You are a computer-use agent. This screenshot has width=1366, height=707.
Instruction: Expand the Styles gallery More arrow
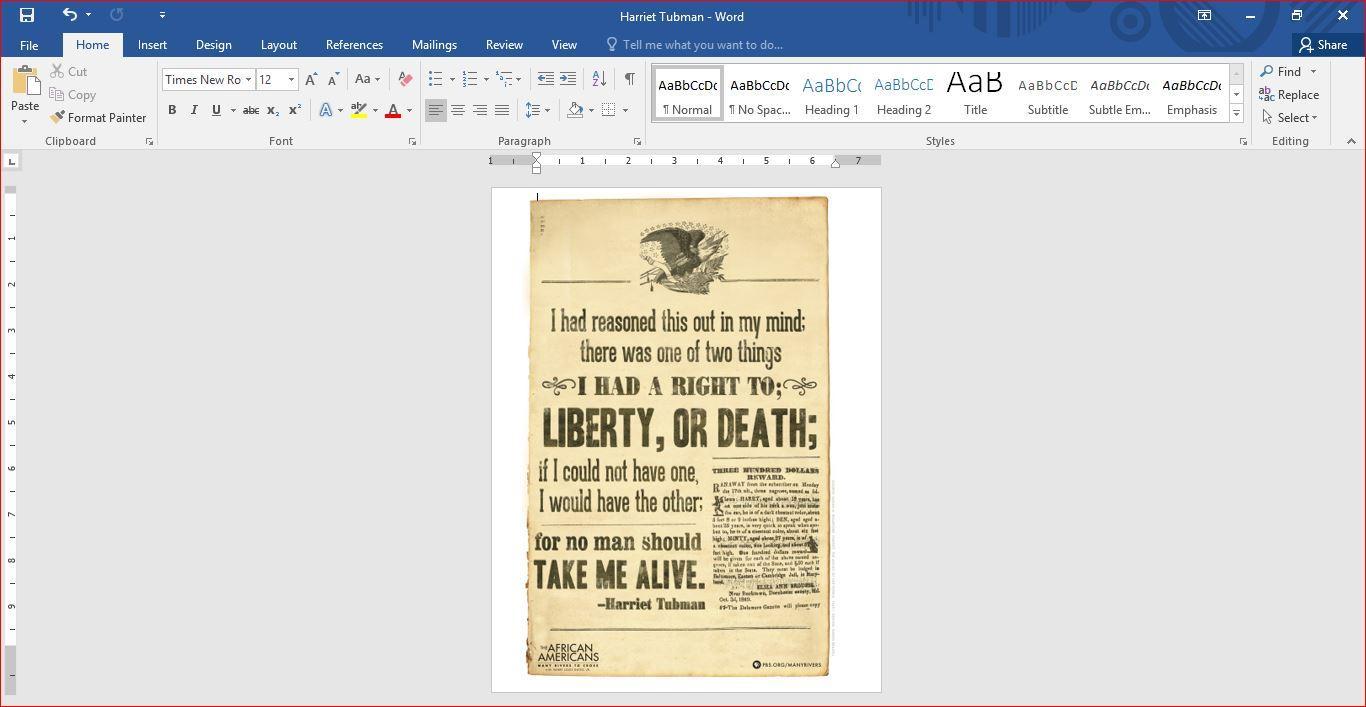(1236, 114)
